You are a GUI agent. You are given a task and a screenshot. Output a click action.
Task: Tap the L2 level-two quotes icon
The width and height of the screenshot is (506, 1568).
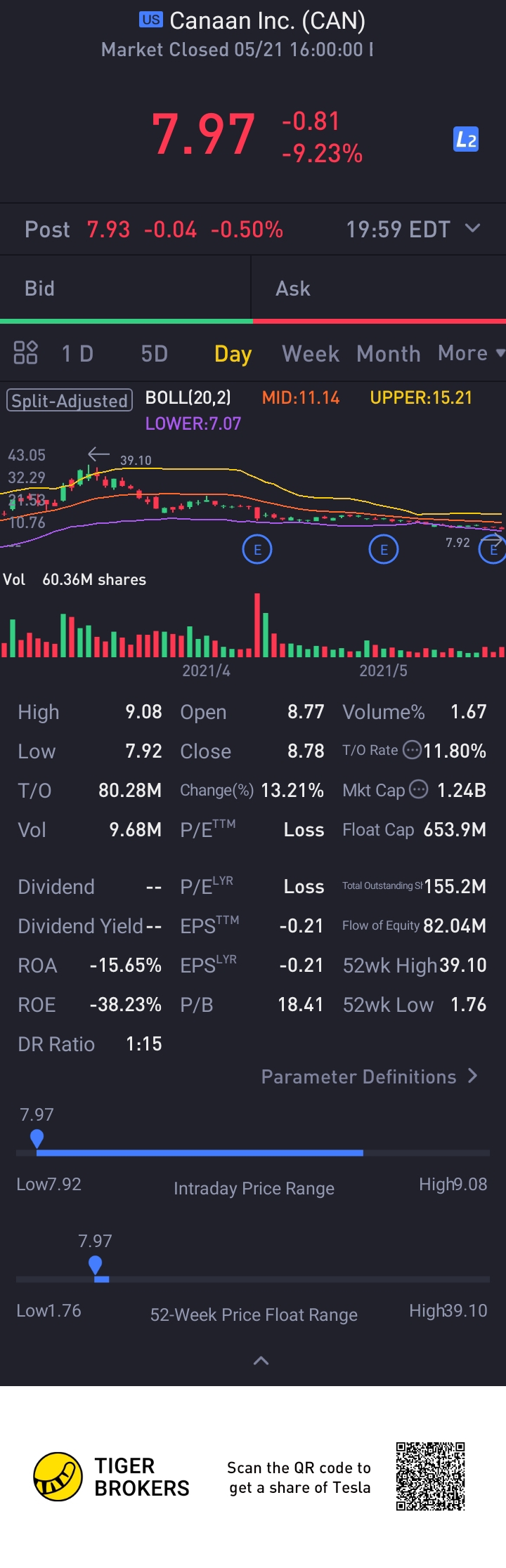click(x=465, y=140)
